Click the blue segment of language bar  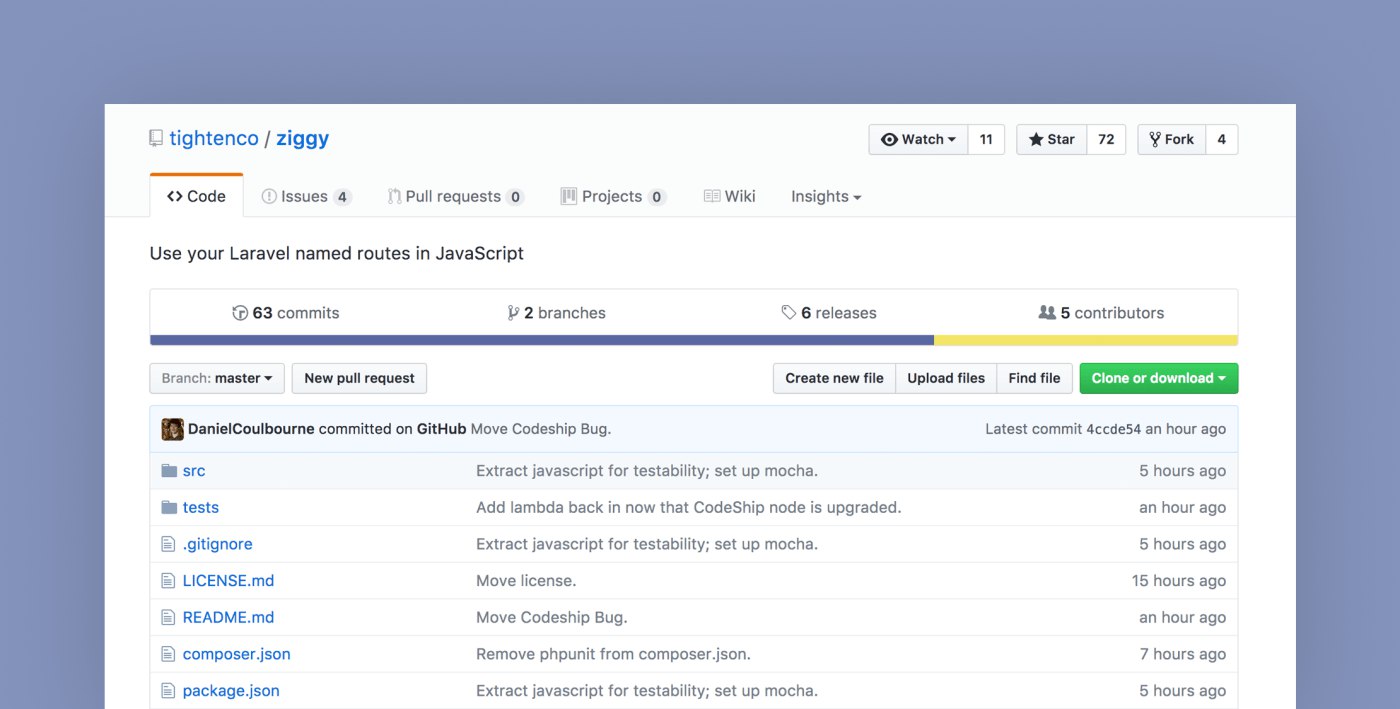tap(542, 340)
